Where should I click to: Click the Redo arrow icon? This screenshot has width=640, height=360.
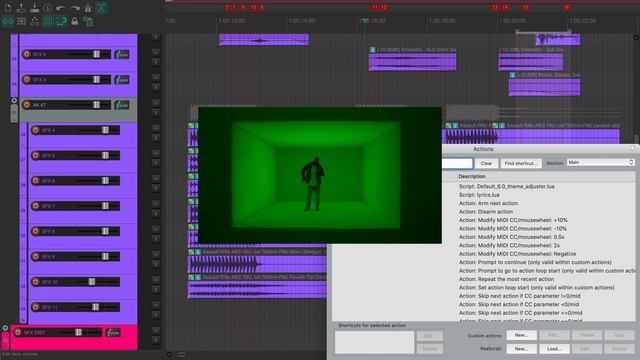click(x=74, y=8)
